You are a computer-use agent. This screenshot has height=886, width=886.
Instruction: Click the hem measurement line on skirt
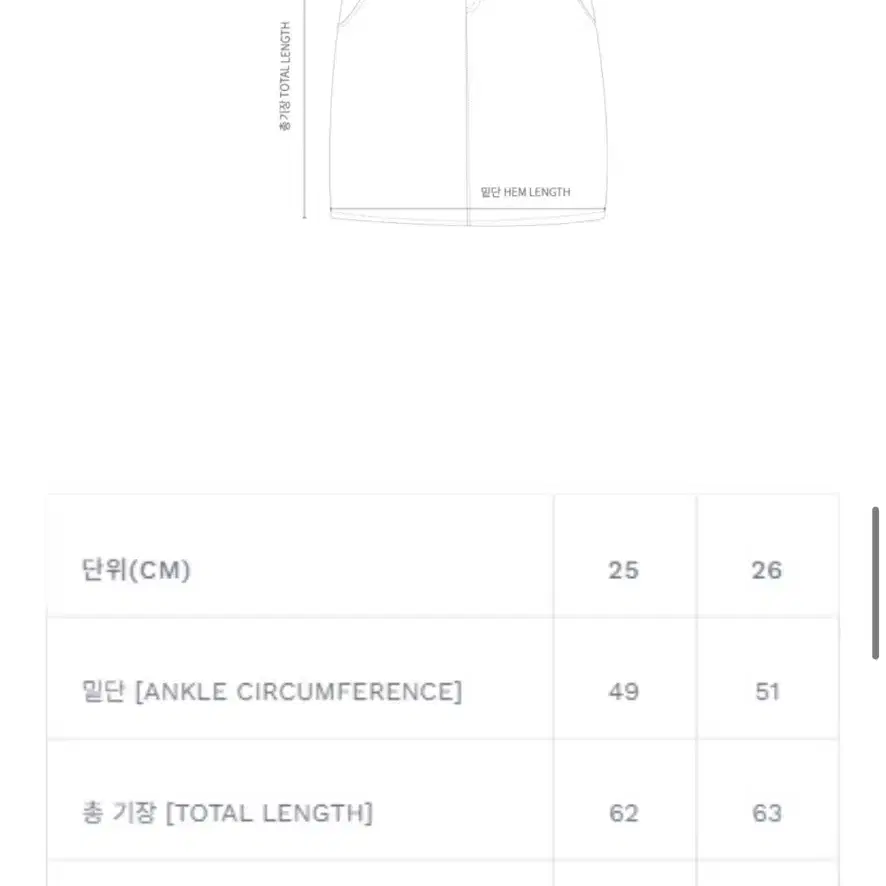click(x=468, y=209)
